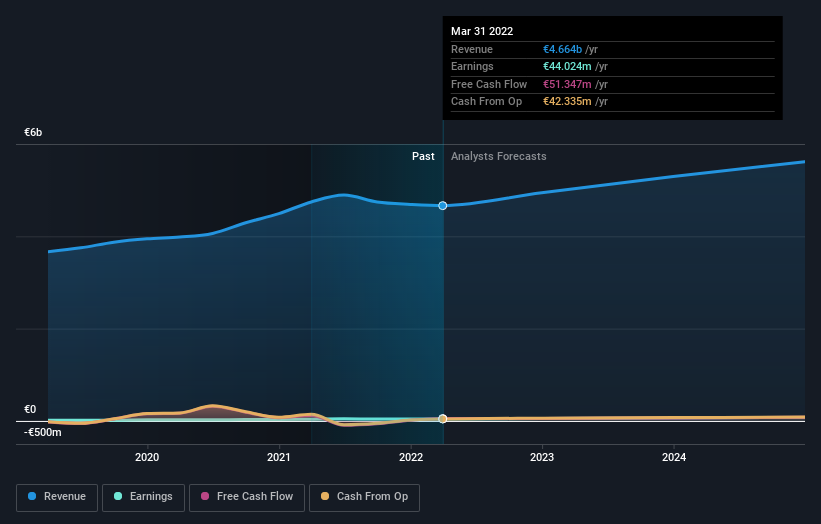Image resolution: width=821 pixels, height=524 pixels.
Task: Click the 2021 x-axis label
Action: pyautogui.click(x=279, y=457)
